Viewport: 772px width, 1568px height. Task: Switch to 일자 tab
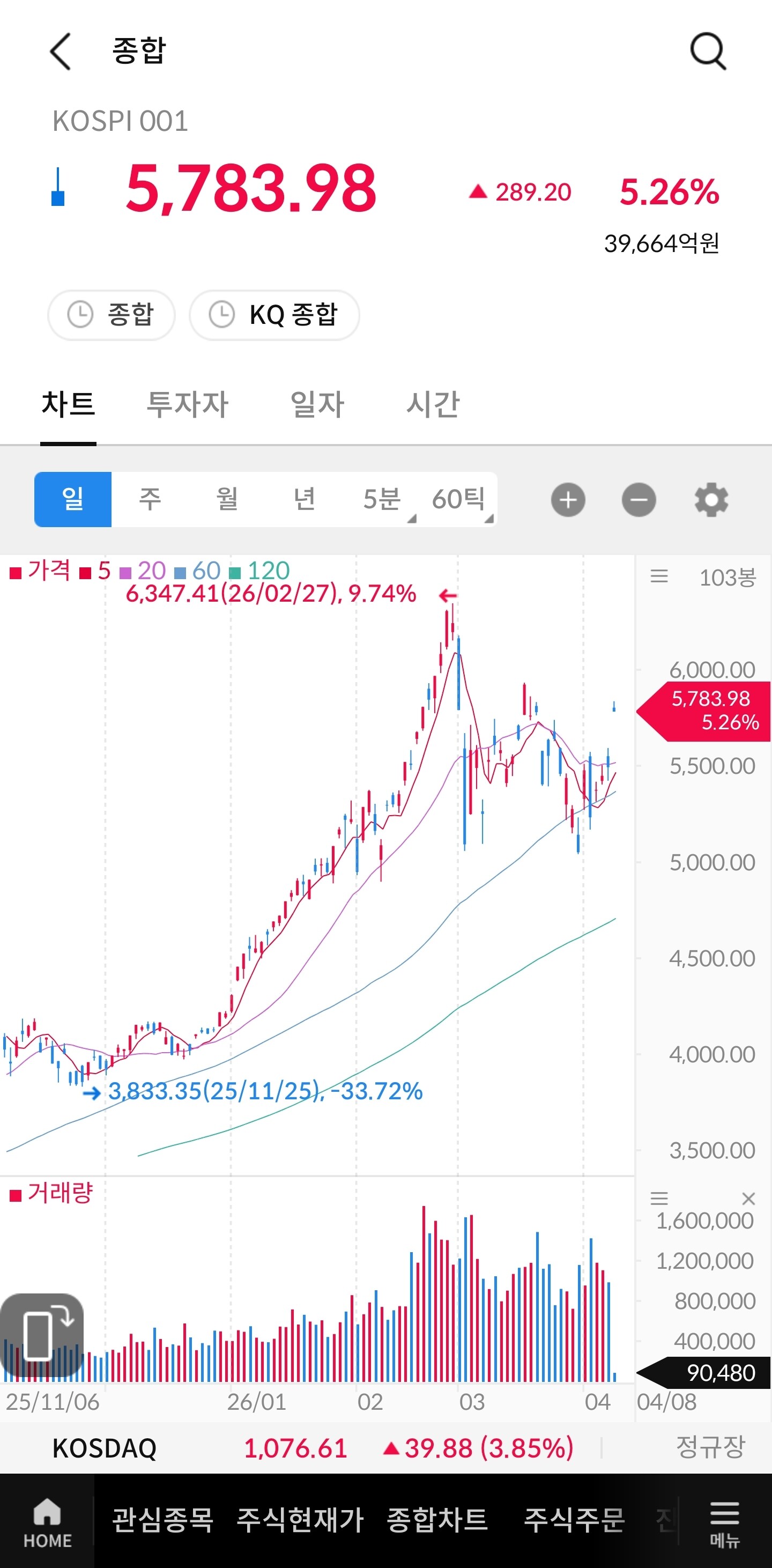317,404
